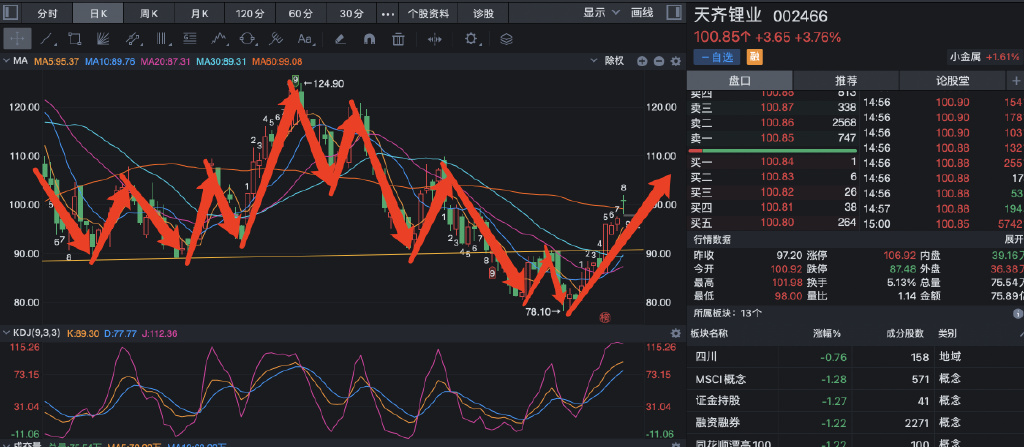Select the wave pattern drawing tool

pos(219,39)
